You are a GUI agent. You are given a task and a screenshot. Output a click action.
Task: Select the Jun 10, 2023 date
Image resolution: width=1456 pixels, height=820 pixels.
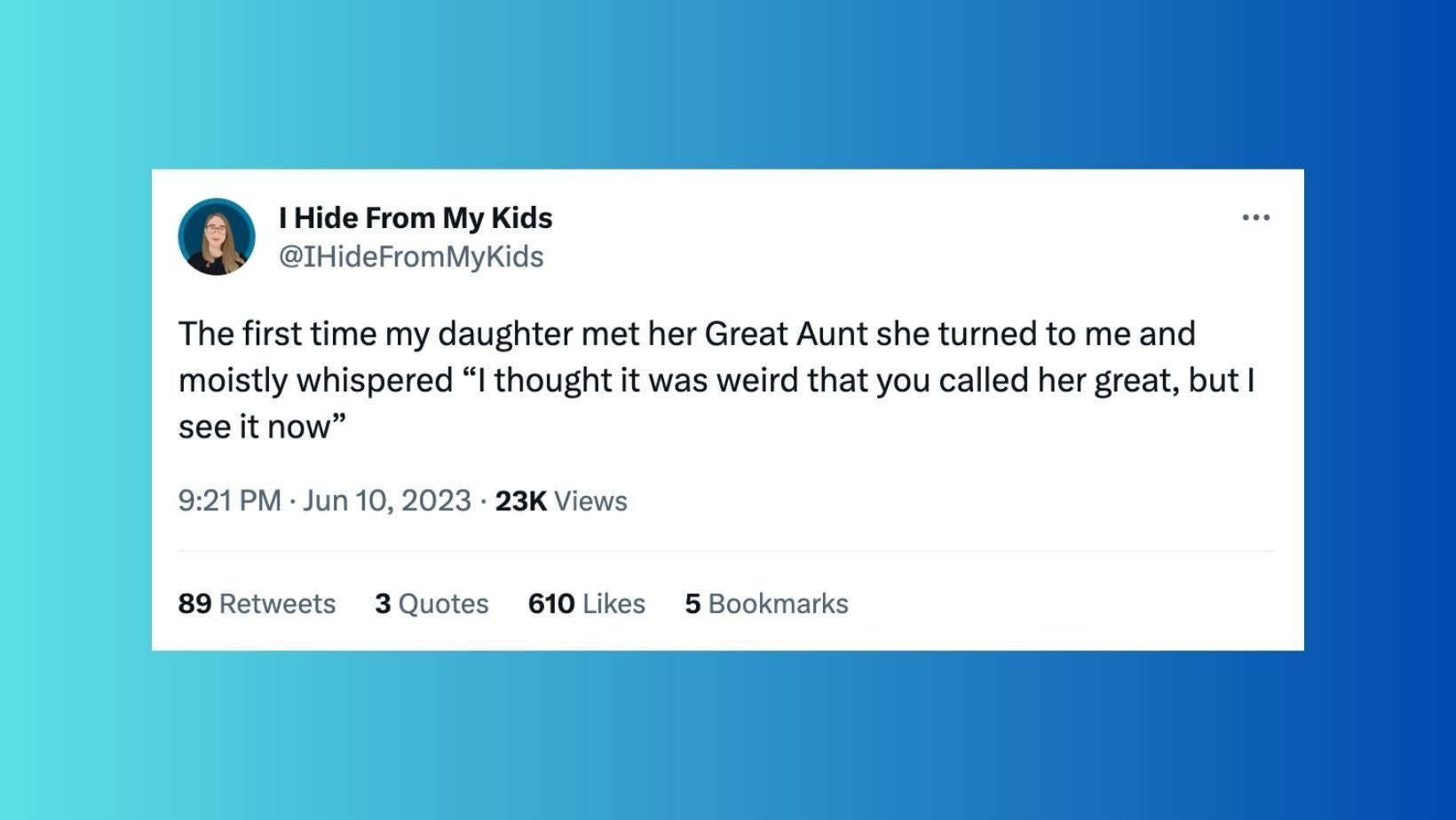click(387, 501)
